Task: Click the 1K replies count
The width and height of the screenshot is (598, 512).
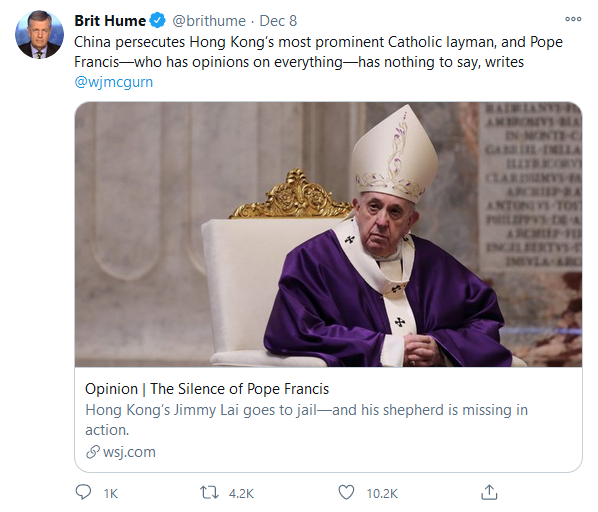Action: pos(111,494)
